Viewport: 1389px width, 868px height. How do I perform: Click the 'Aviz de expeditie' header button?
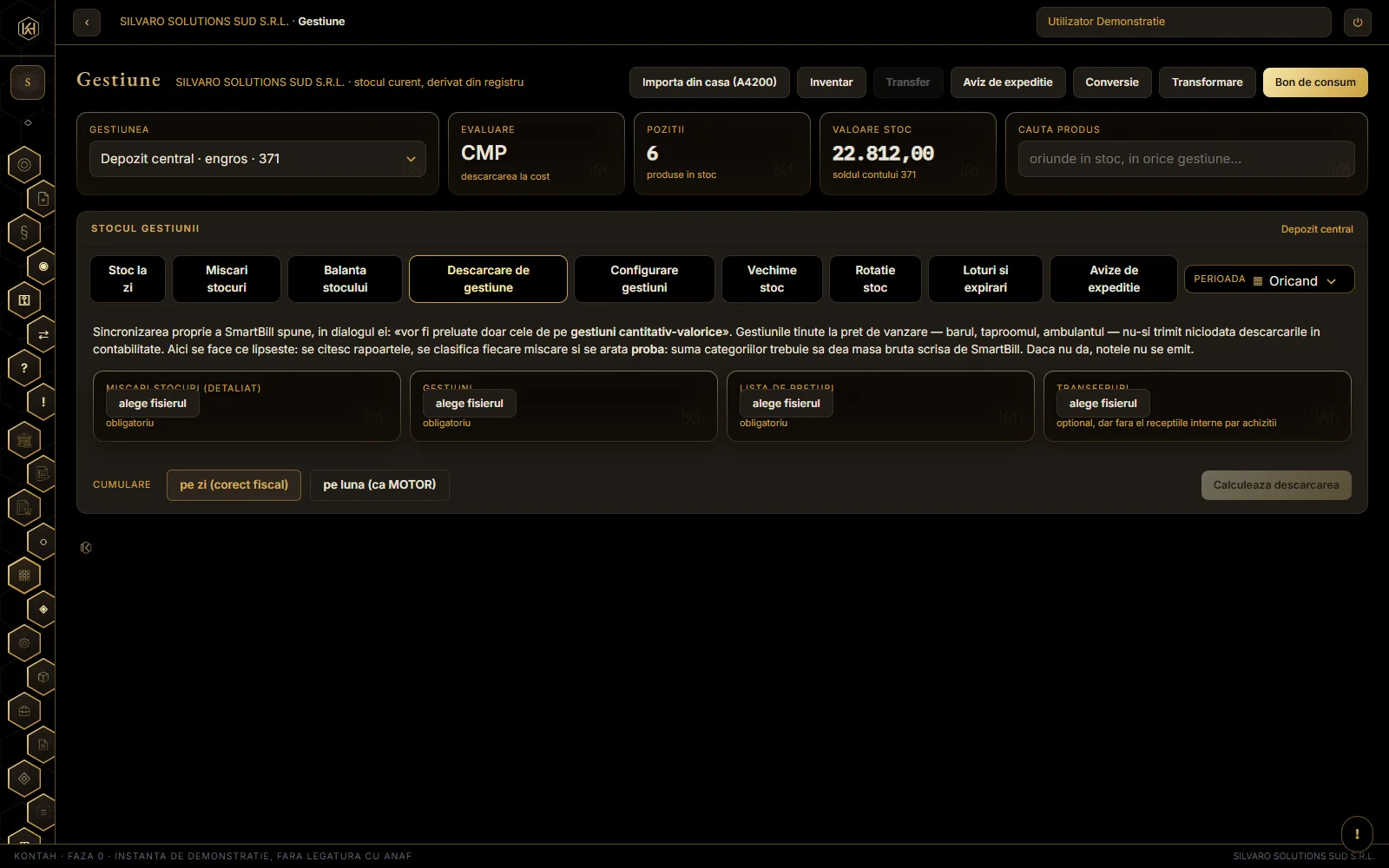pos(1008,82)
